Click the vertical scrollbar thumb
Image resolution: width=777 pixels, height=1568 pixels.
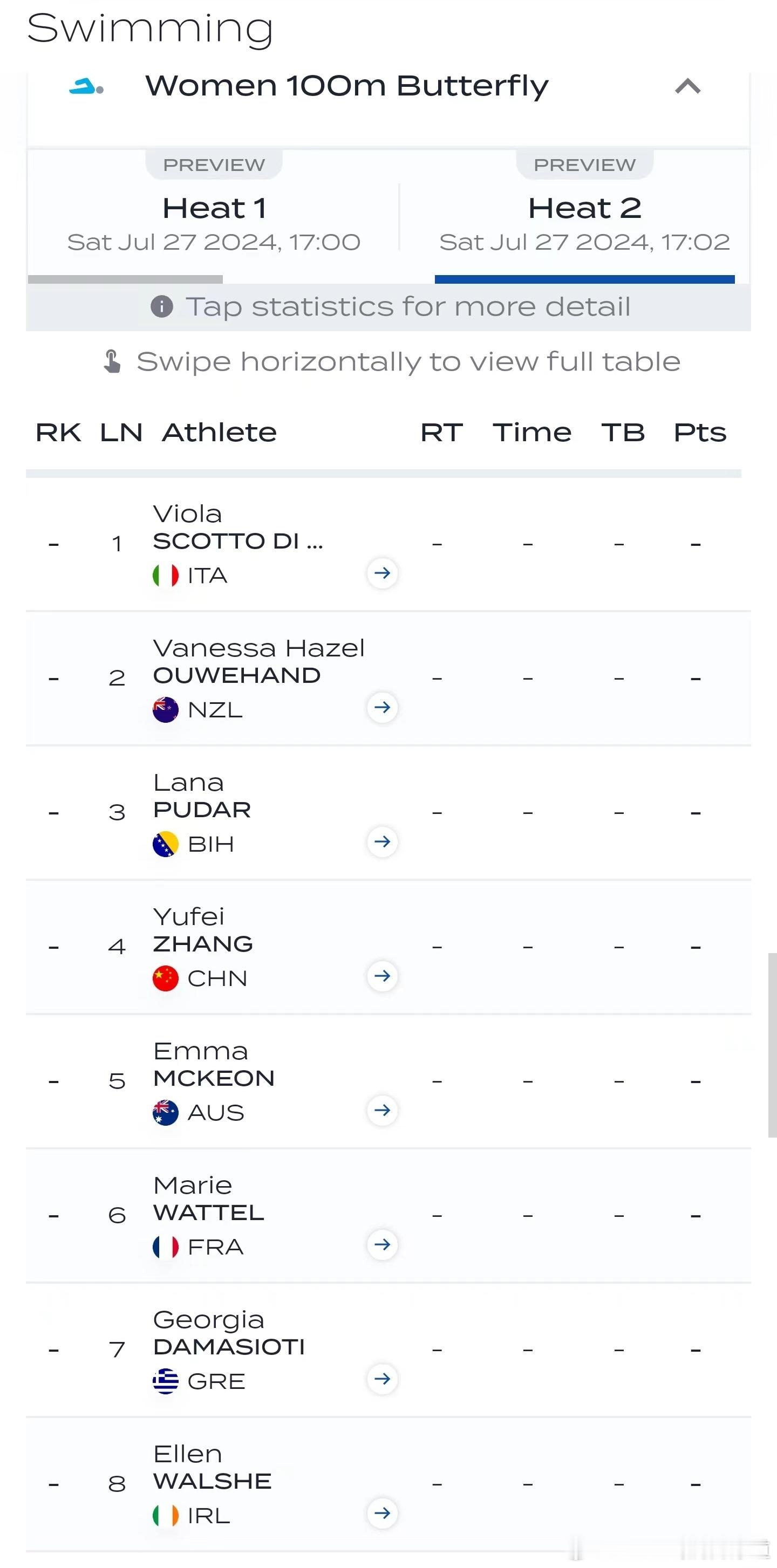[772, 1045]
